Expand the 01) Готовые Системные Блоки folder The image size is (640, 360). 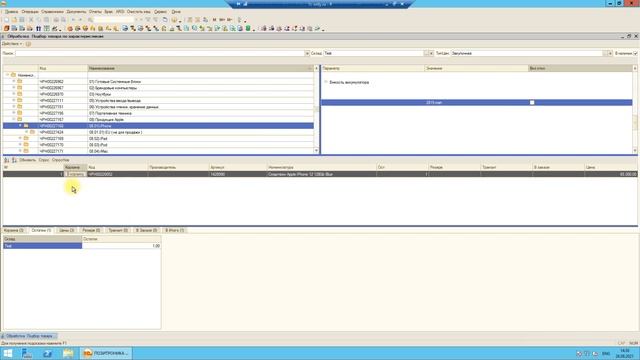point(13,81)
